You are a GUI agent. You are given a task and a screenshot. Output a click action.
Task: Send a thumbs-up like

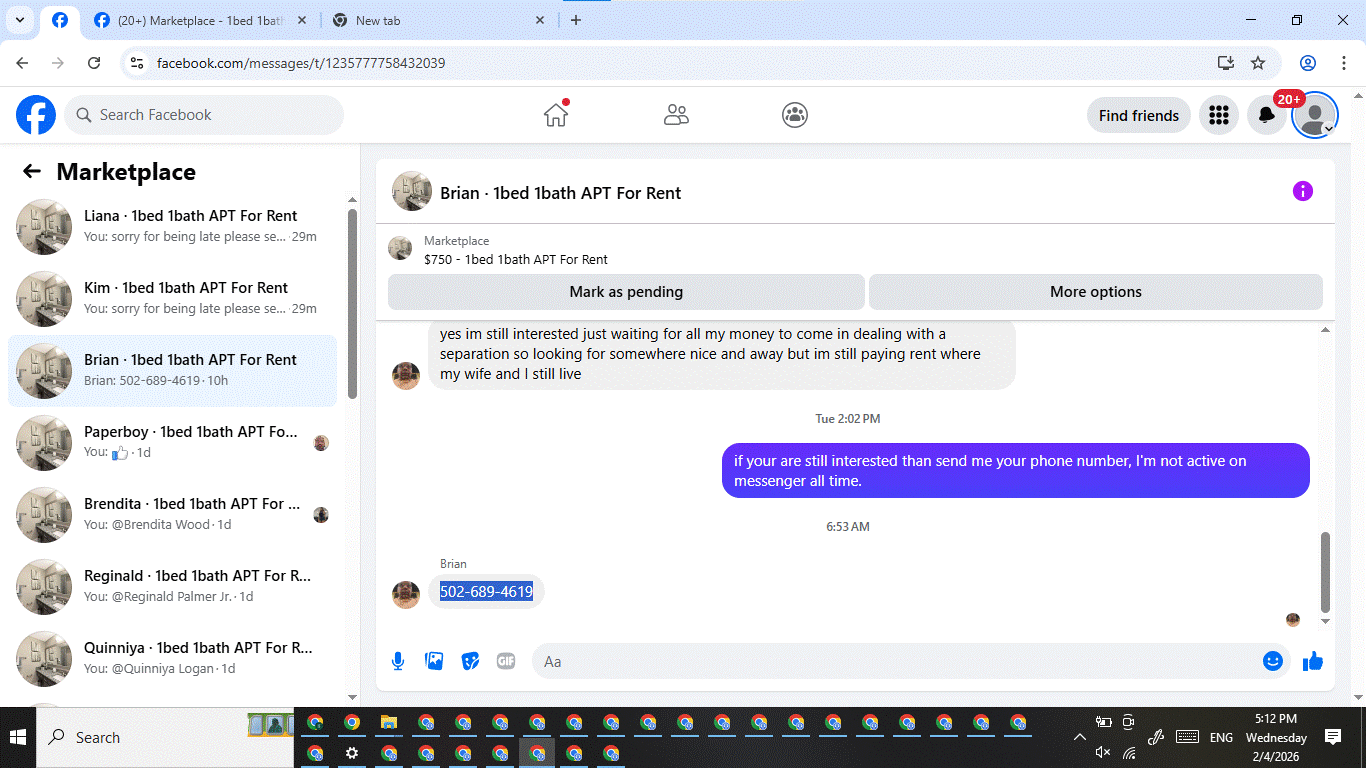[x=1313, y=661]
